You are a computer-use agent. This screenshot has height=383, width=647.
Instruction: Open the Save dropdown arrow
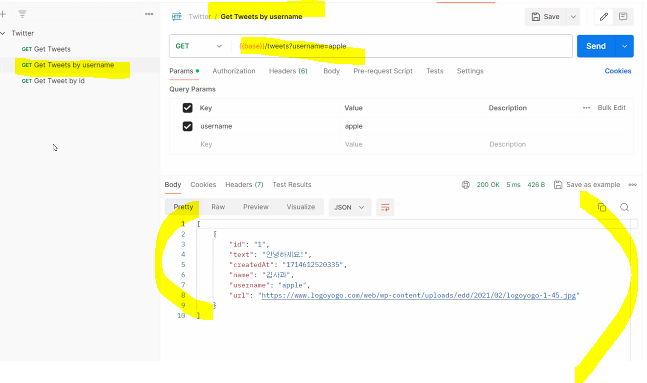[573, 17]
